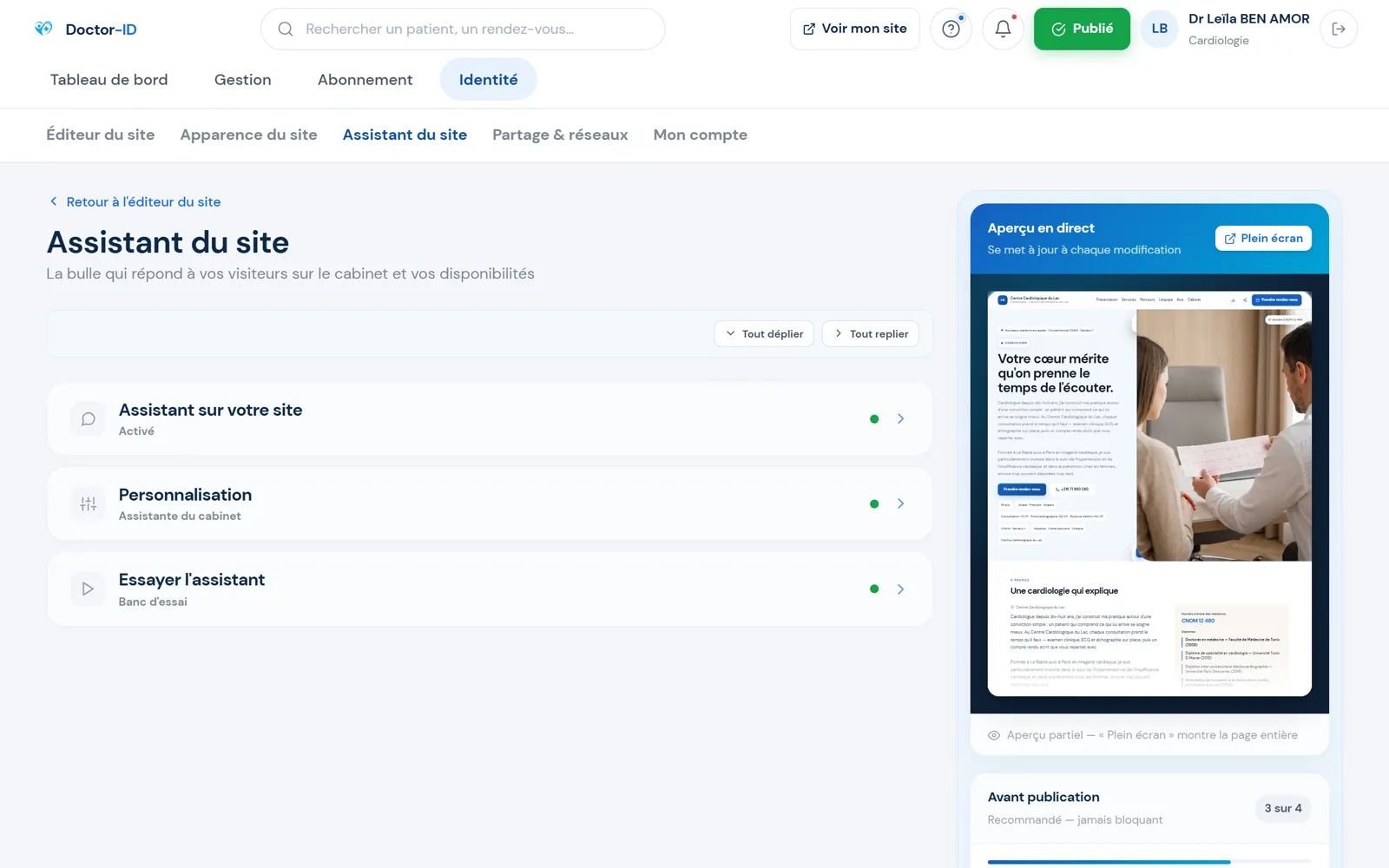Click the live site preview thumbnail
Screen dimensions: 1389x868
tap(1149, 494)
